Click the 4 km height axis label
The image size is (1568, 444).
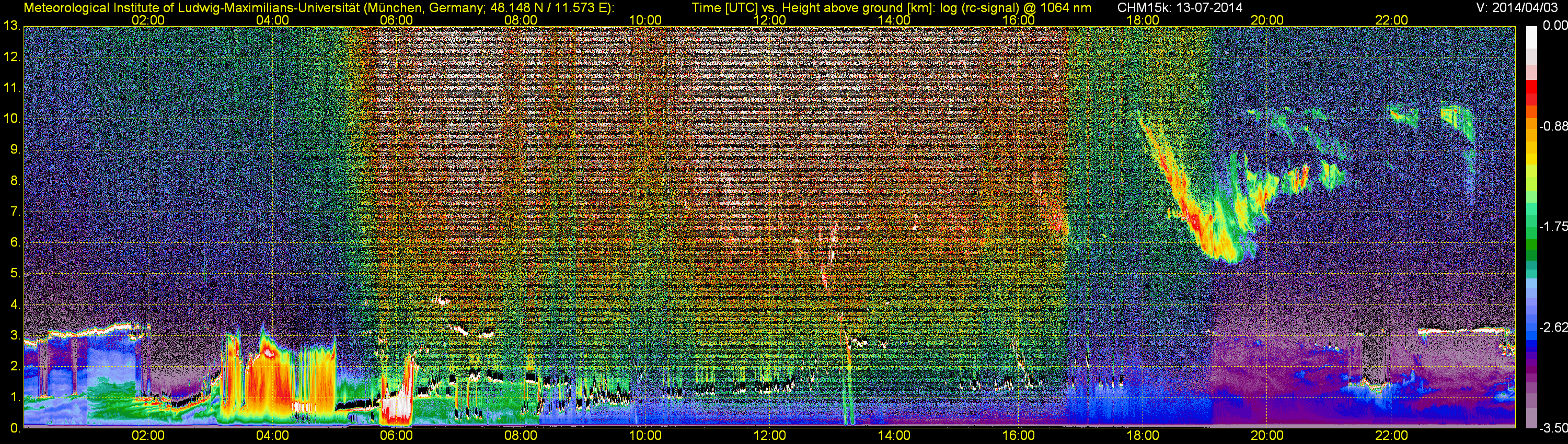pyautogui.click(x=15, y=304)
